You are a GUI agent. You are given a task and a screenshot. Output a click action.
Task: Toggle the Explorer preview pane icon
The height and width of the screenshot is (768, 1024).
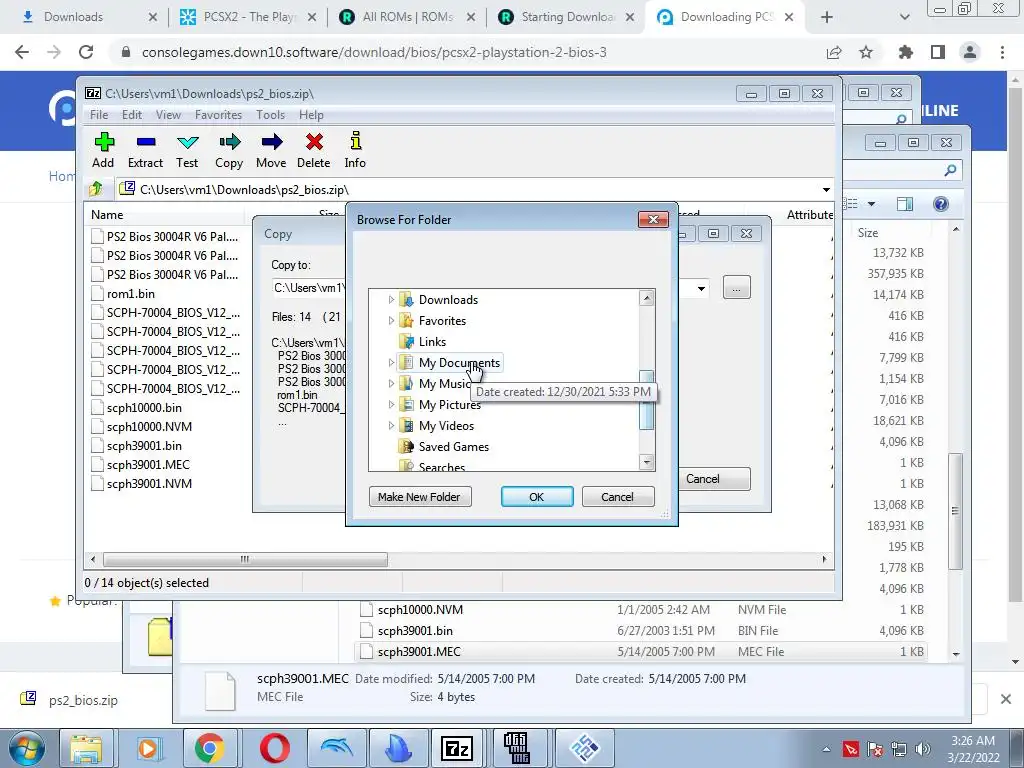[905, 204]
